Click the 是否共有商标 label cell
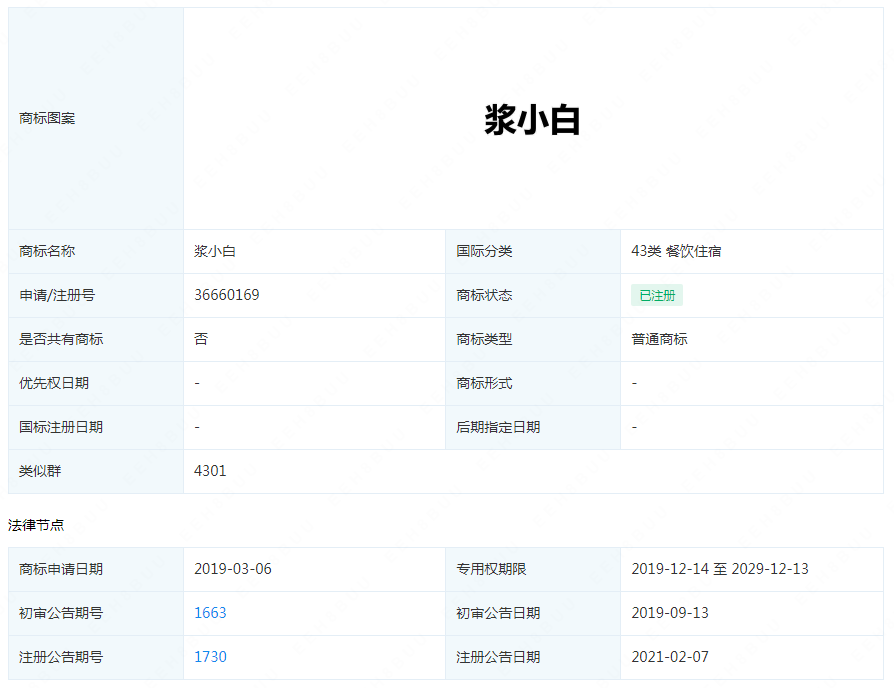 pyautogui.click(x=96, y=339)
